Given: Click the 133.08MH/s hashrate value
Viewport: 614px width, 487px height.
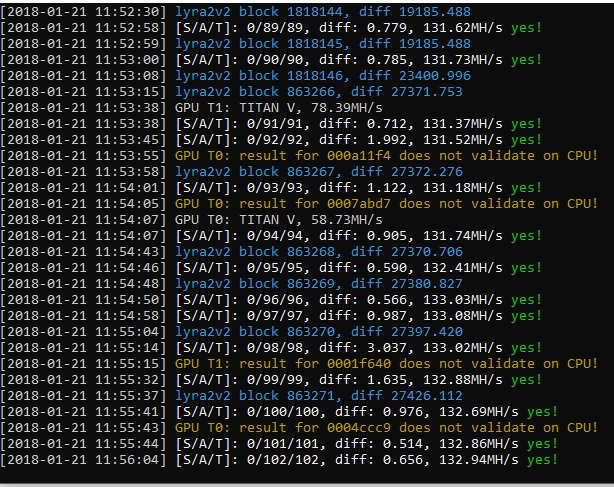Looking at the screenshot, I should (x=462, y=316).
